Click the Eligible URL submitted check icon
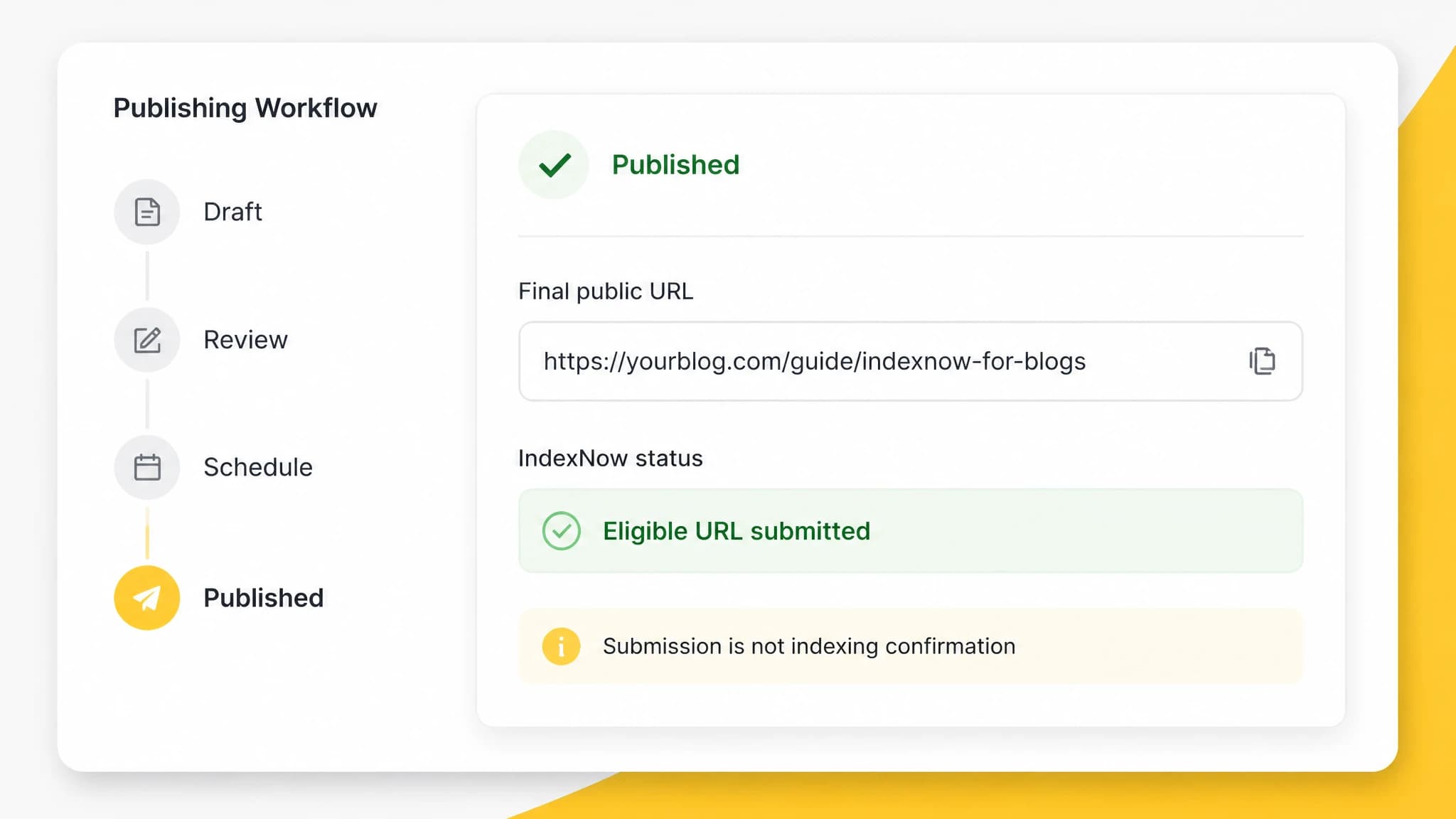The width and height of the screenshot is (1456, 819). coord(561,531)
